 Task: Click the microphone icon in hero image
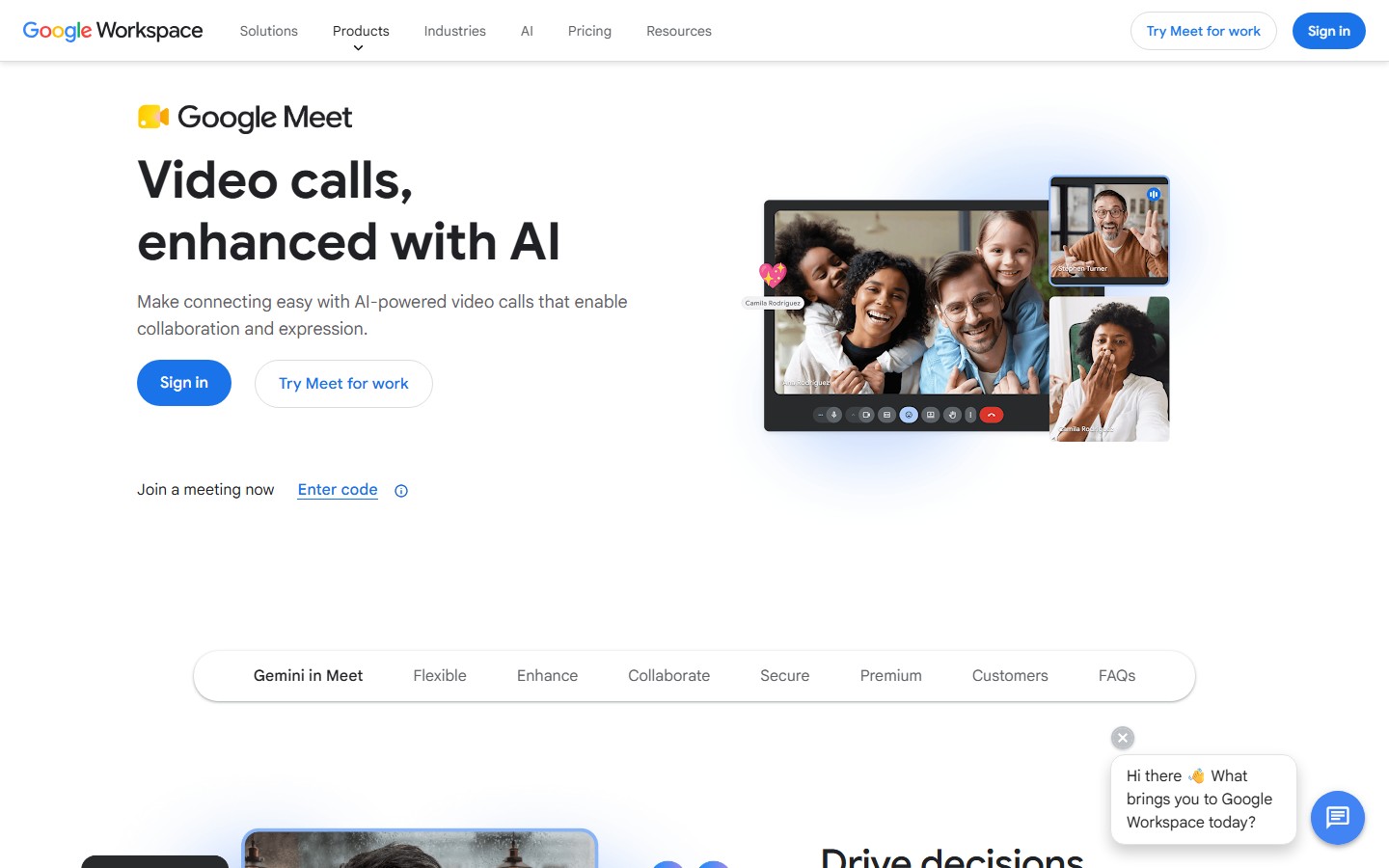tap(833, 415)
